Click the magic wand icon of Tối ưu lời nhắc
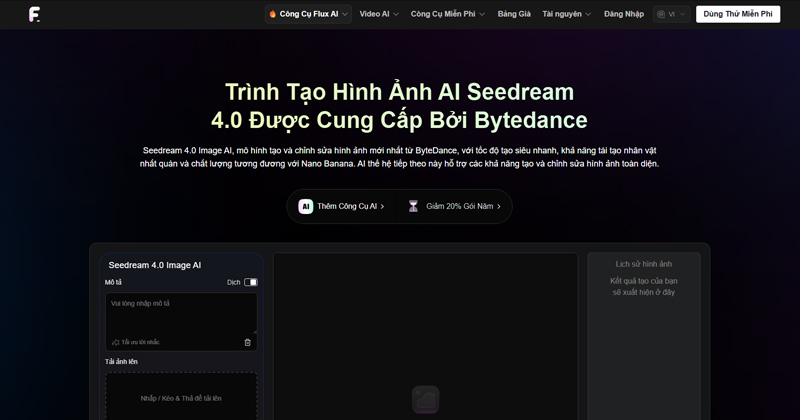 (115, 342)
